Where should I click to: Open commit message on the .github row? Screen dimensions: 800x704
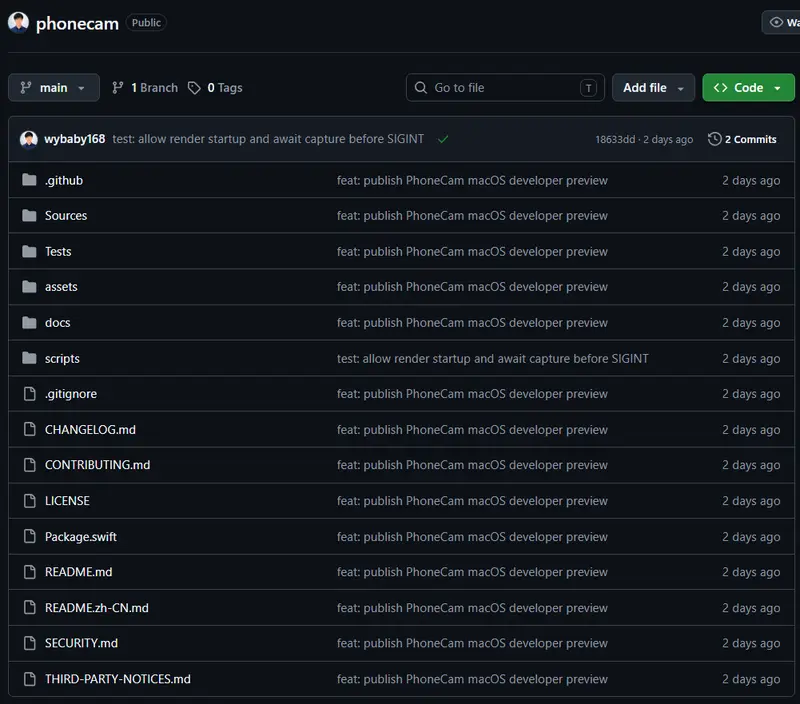tap(472, 180)
